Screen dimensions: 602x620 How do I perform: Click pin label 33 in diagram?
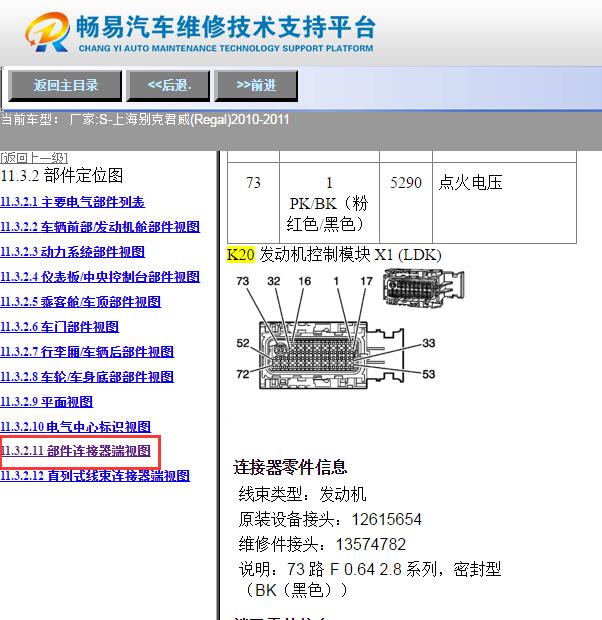(x=428, y=343)
